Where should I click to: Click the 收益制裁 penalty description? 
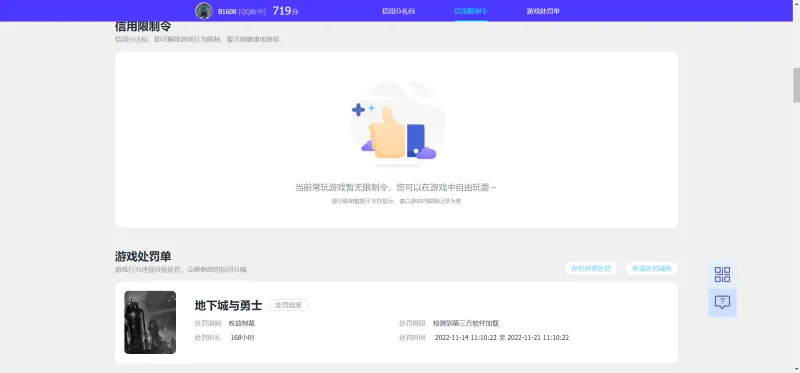coord(242,324)
